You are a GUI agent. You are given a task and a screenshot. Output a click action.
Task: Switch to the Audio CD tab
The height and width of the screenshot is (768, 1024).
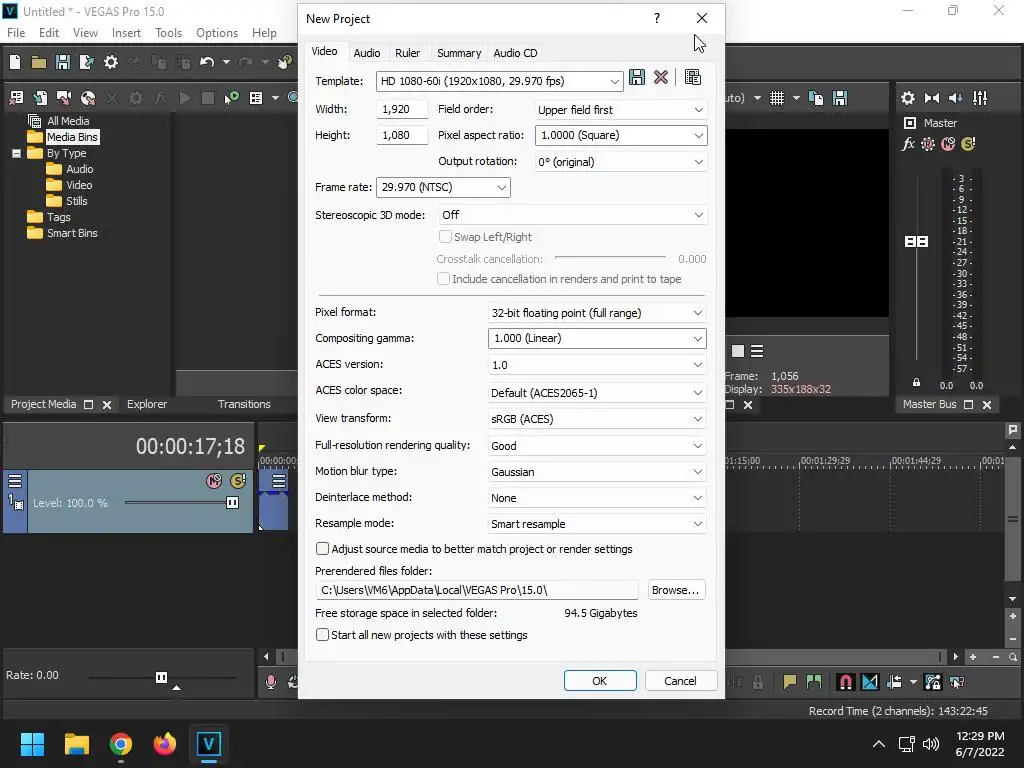click(x=515, y=53)
